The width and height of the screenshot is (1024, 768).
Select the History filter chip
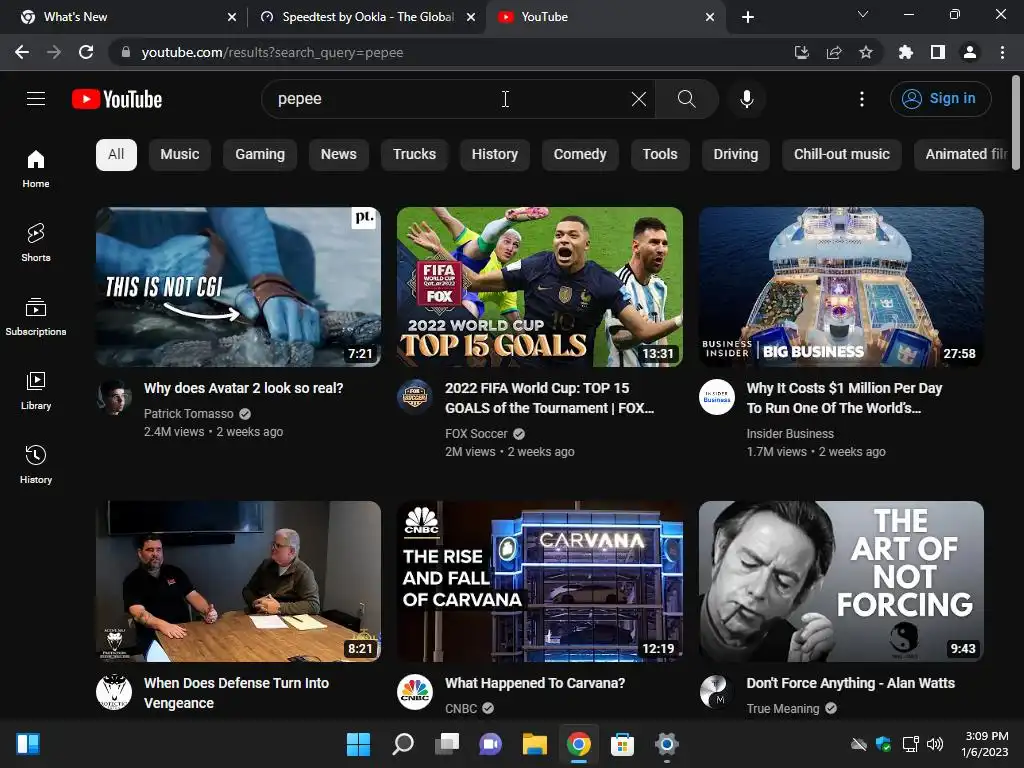[x=494, y=154]
